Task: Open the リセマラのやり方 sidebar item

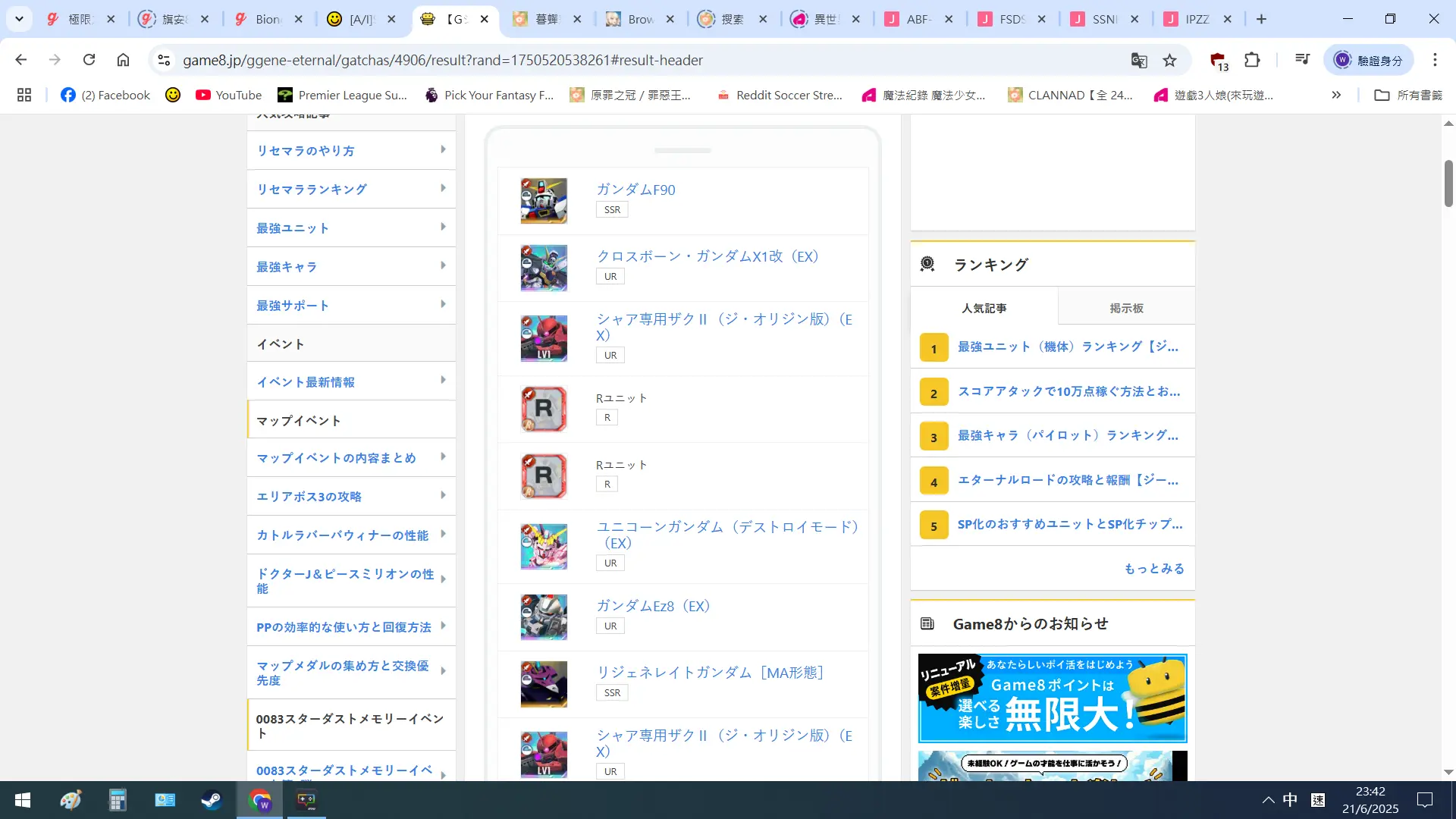Action: (351, 150)
